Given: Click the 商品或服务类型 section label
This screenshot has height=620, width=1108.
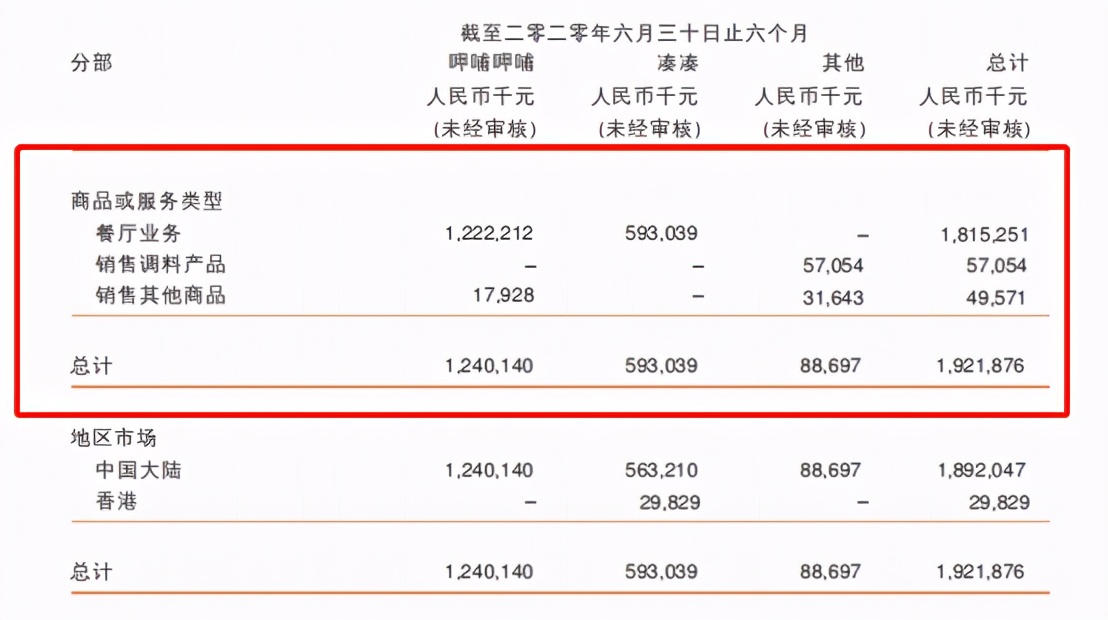Looking at the screenshot, I should coord(147,201).
